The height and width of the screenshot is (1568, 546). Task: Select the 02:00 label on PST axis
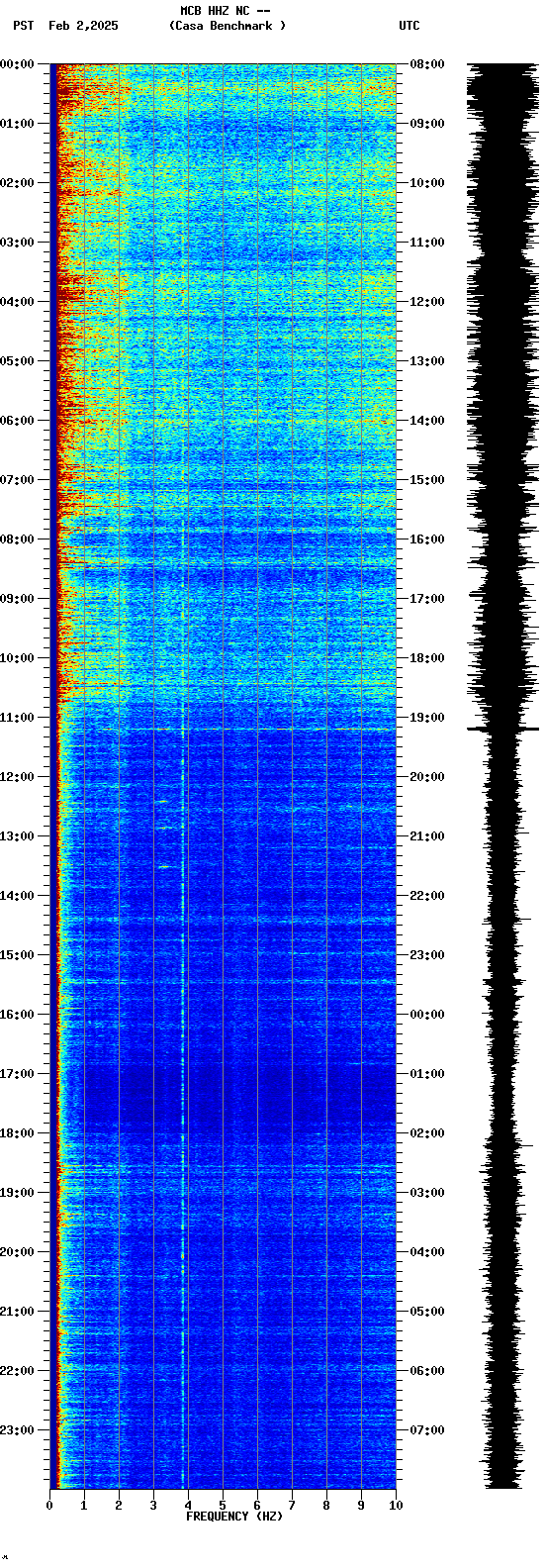(x=17, y=183)
